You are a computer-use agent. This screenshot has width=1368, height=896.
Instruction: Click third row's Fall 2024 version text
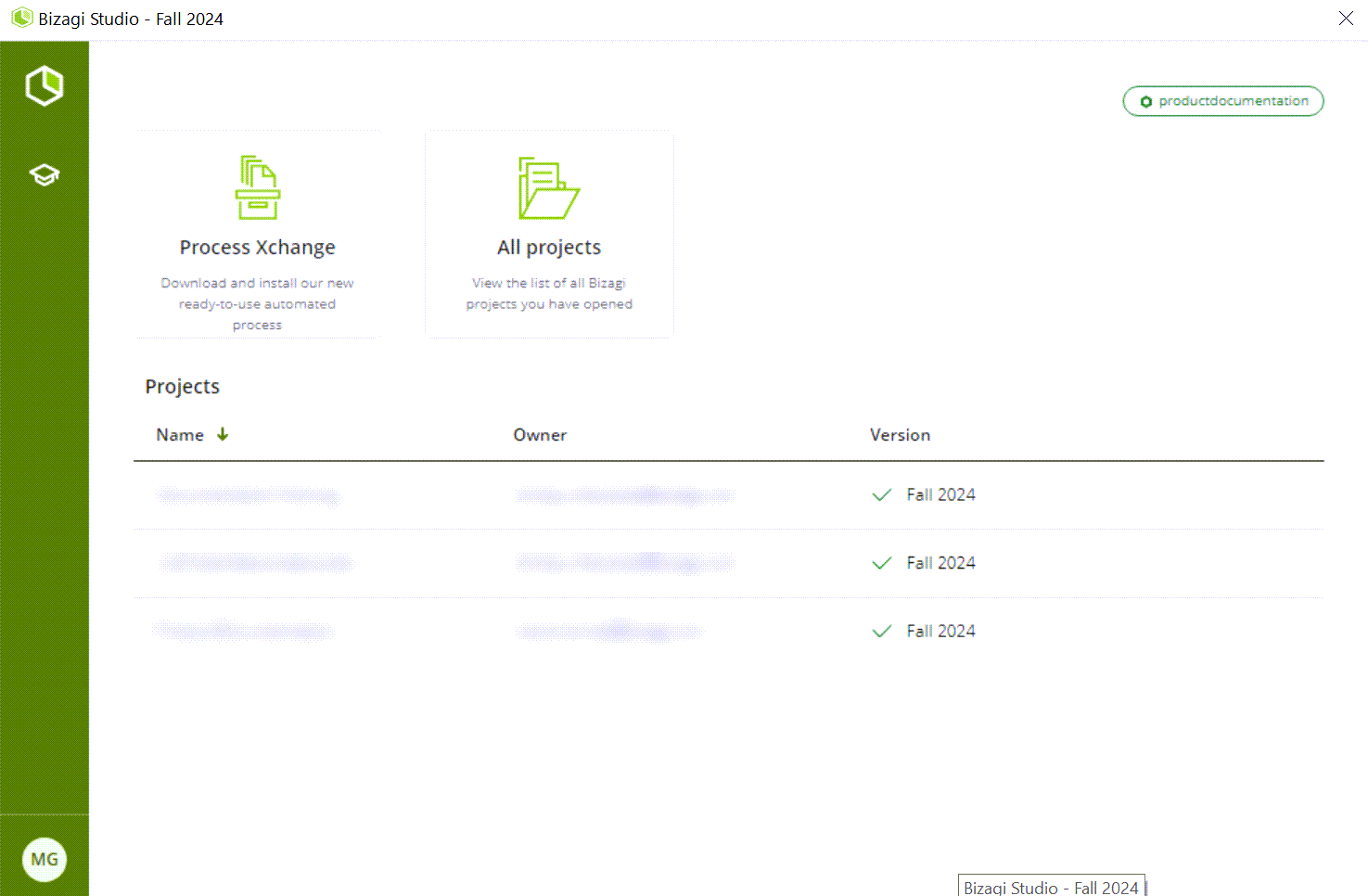point(940,631)
